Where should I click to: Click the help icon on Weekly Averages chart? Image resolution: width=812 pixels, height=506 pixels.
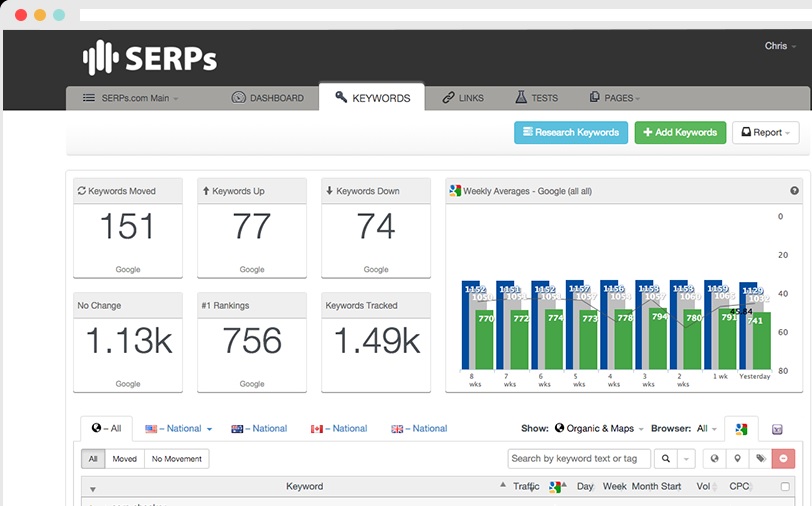tap(794, 191)
